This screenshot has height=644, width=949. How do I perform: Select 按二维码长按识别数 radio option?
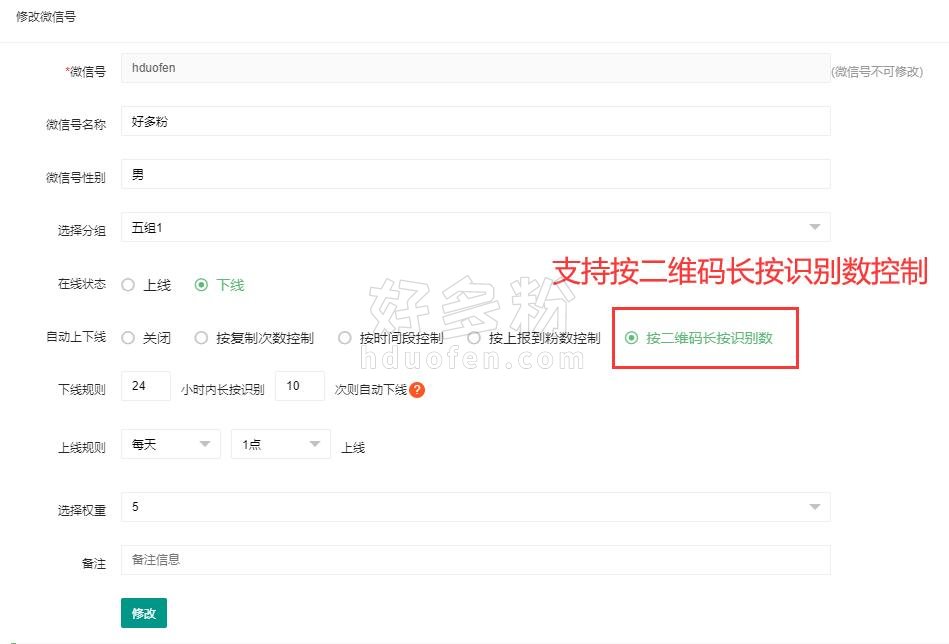[631, 338]
